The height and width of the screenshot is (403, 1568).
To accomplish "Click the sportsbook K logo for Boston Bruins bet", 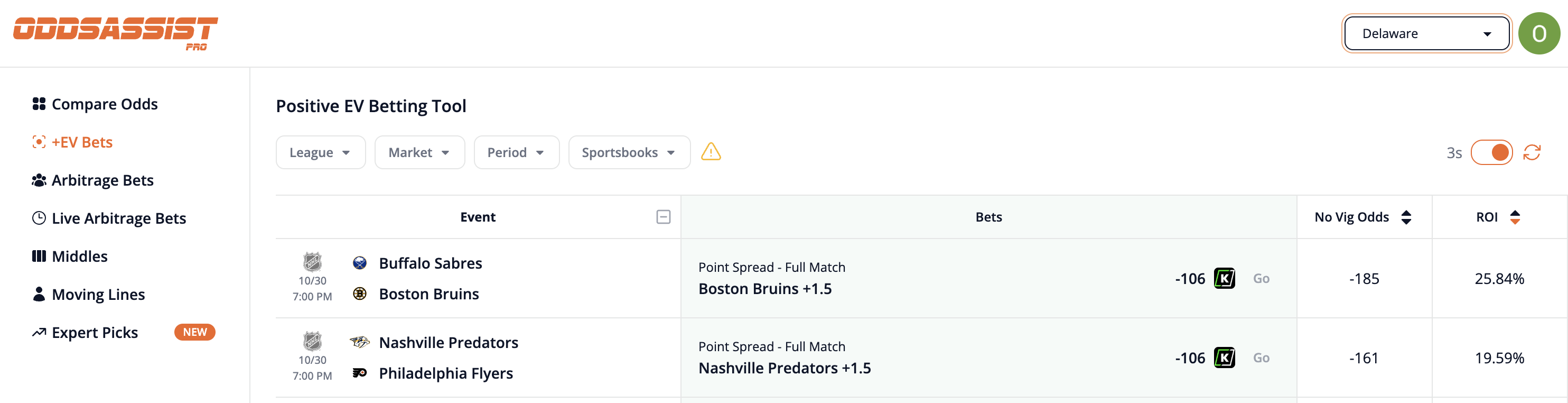I will point(1224,278).
